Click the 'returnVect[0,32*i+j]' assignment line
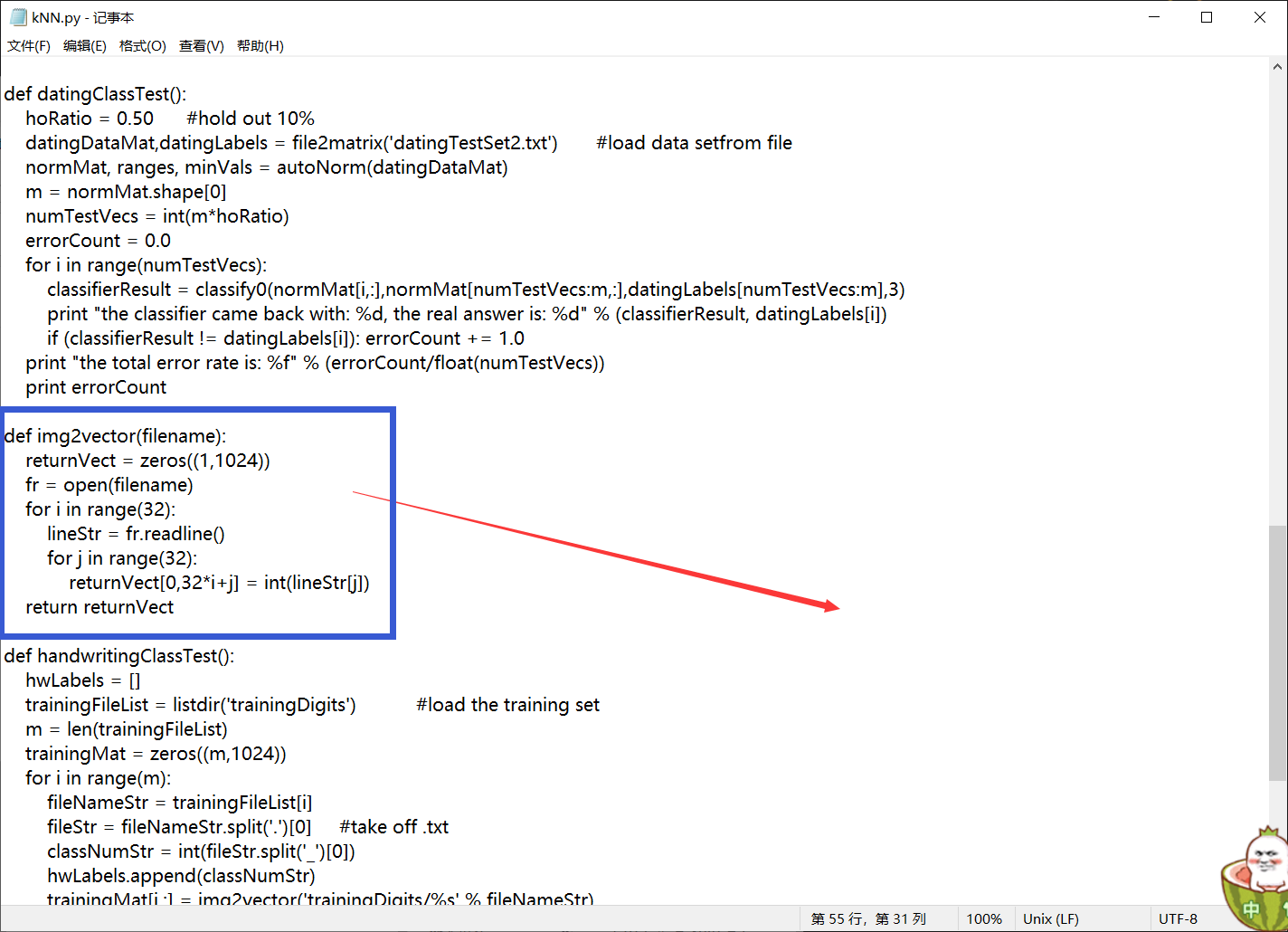Viewport: 1288px width, 932px height. (219, 583)
